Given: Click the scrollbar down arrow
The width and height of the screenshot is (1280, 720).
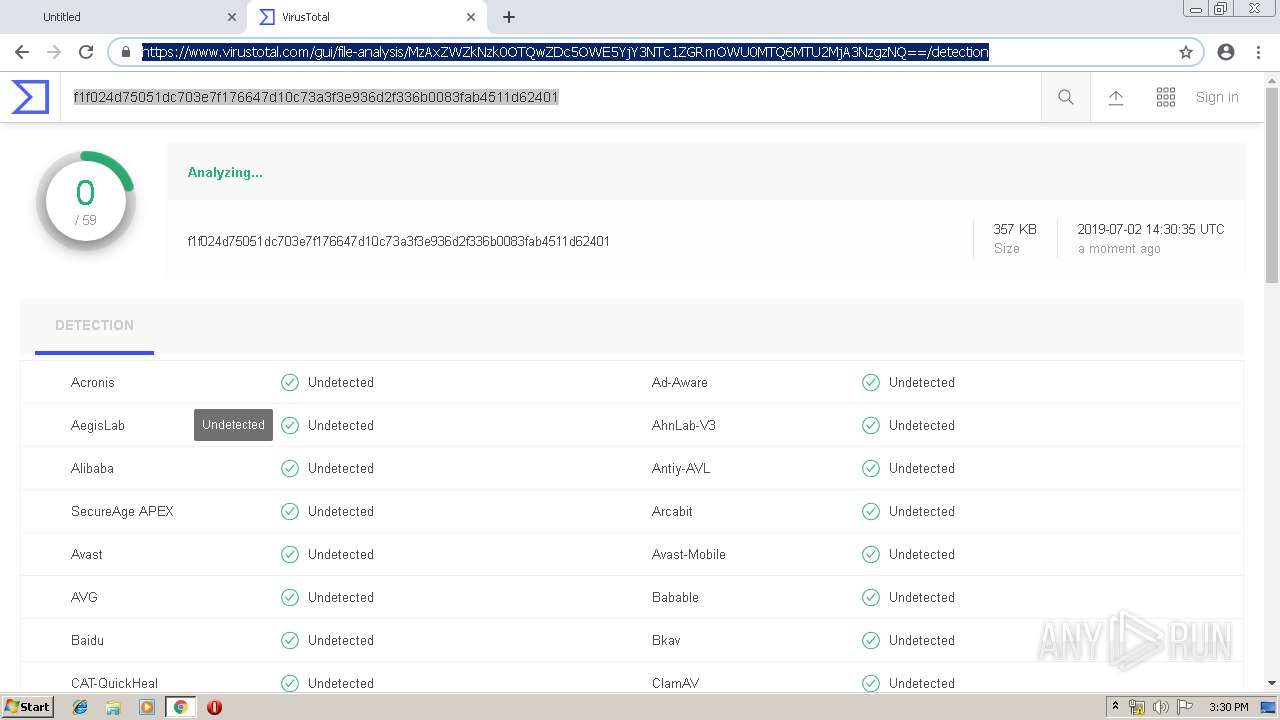Looking at the screenshot, I should (x=1272, y=683).
